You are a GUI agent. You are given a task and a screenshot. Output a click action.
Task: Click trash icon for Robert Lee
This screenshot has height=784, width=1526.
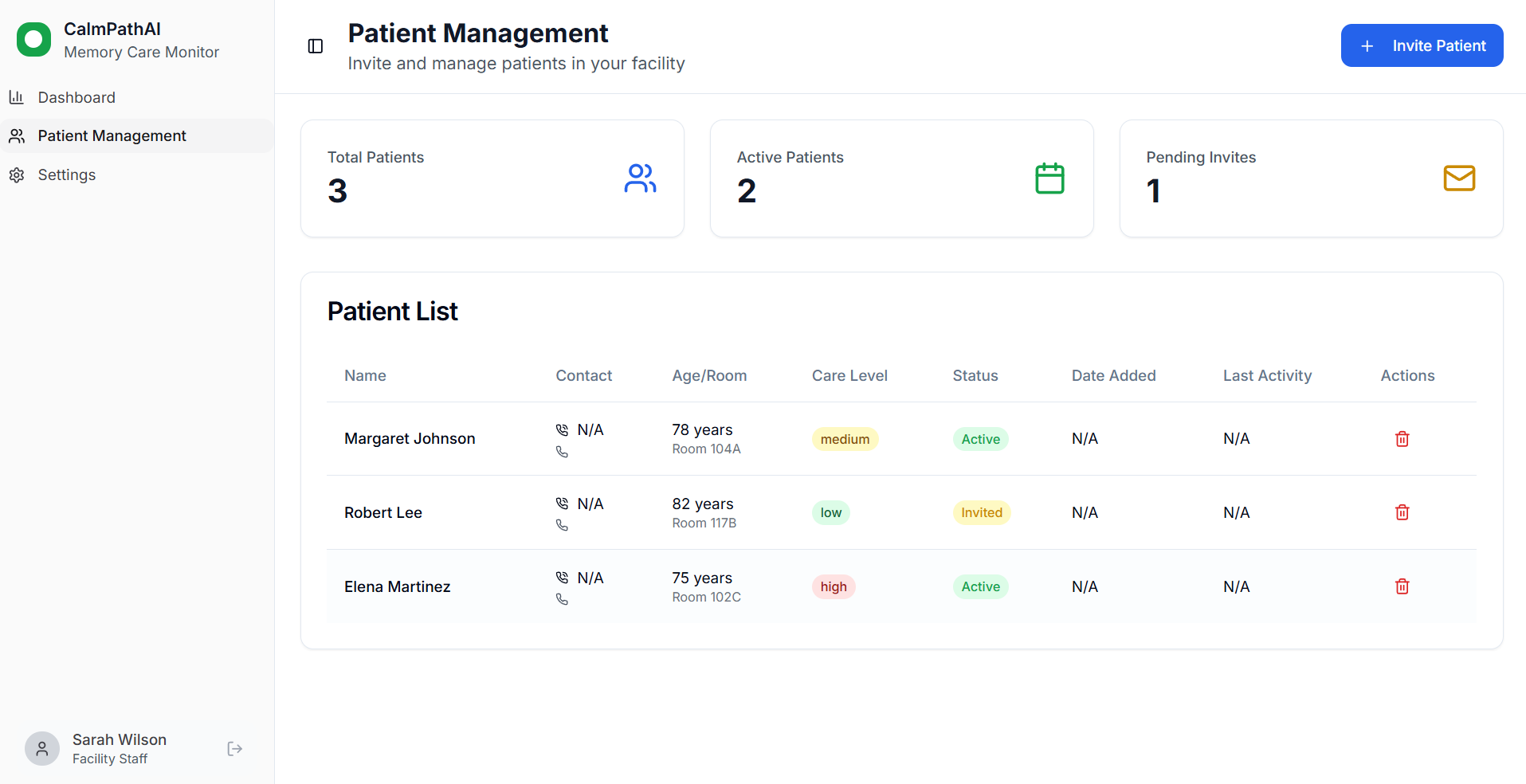click(1402, 512)
